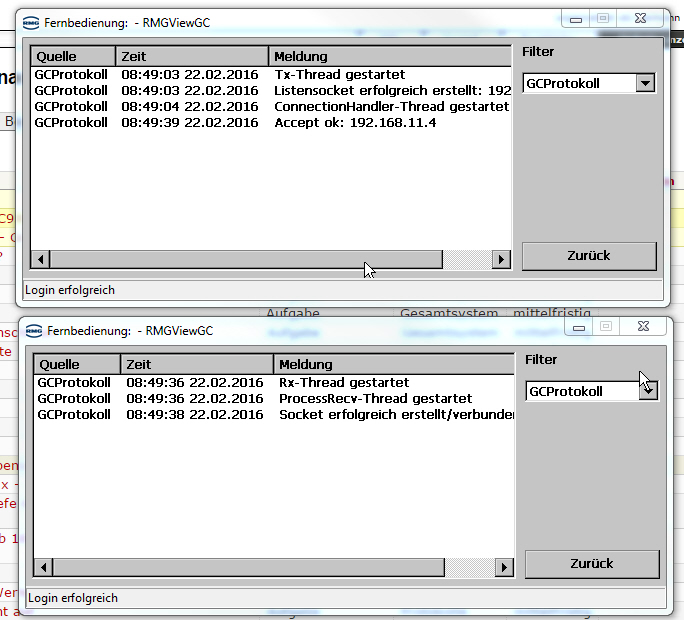Sort upper list by the Quelle column header
This screenshot has width=684, height=620.
click(x=73, y=56)
